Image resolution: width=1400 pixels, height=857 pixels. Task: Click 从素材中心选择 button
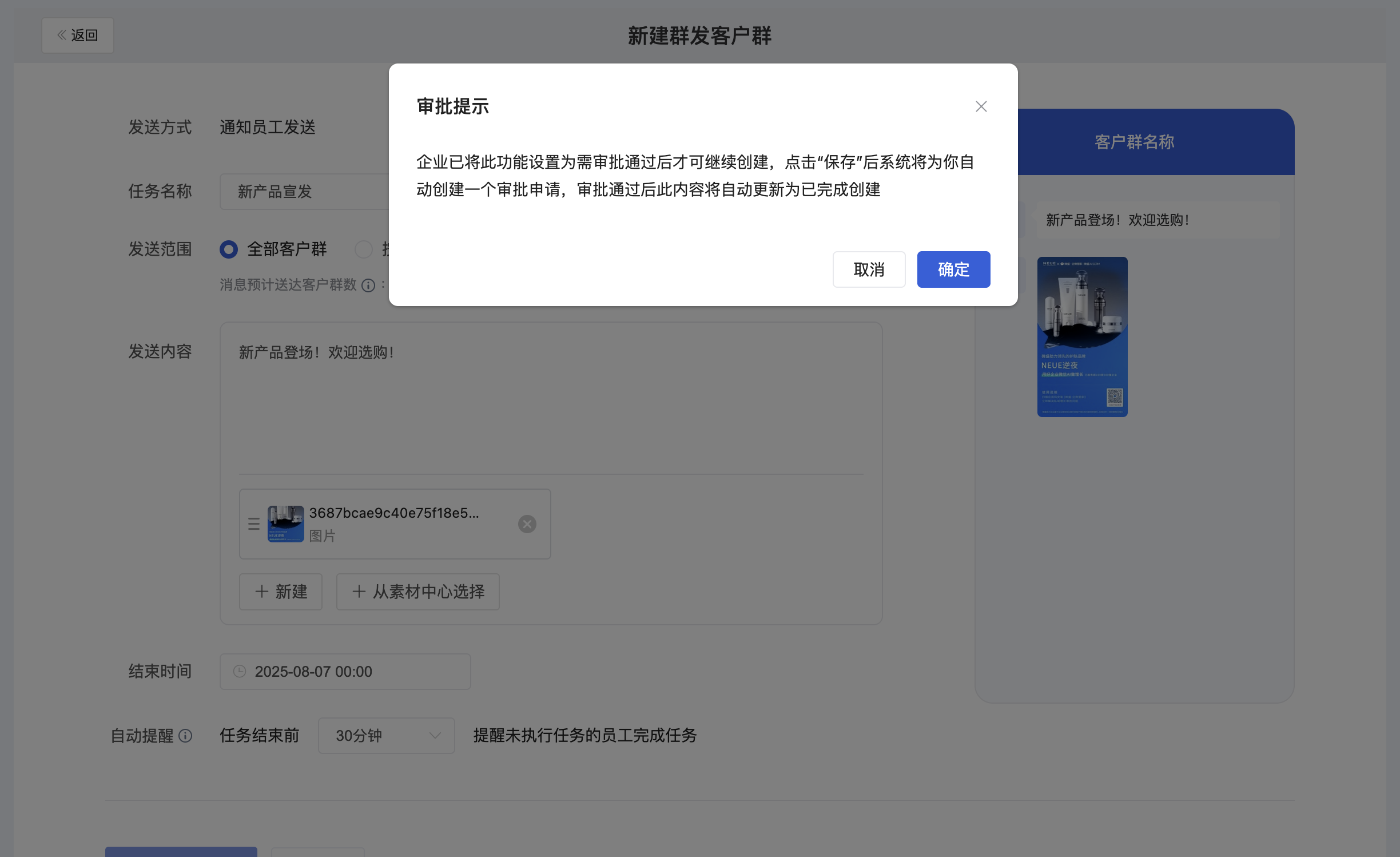tap(418, 592)
